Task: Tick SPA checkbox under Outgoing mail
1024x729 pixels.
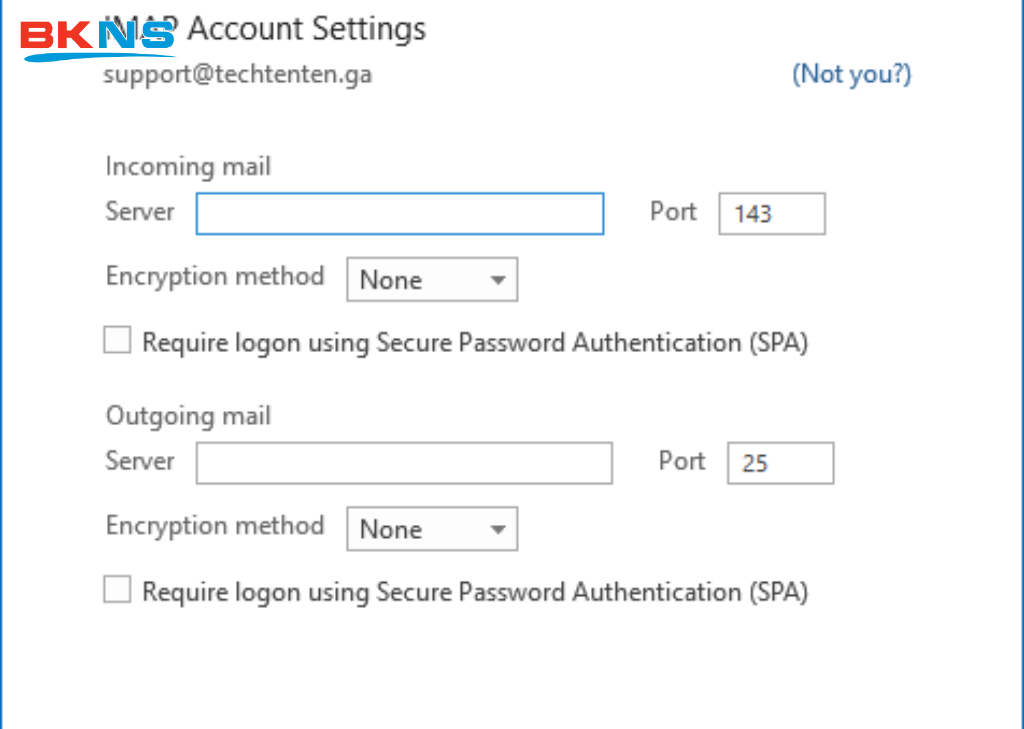Action: [118, 591]
